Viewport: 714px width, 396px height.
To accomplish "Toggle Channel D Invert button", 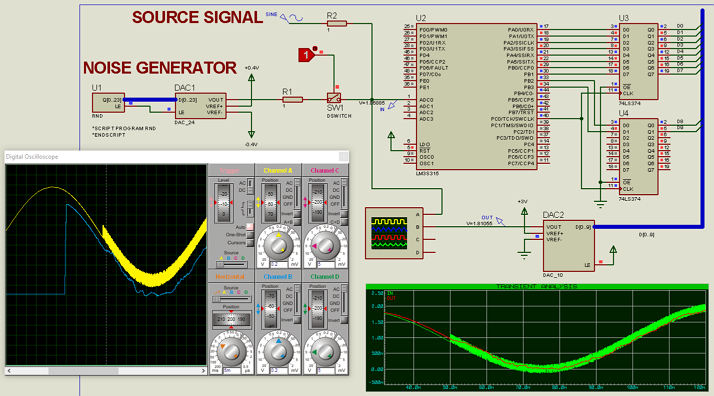I will coord(343,320).
